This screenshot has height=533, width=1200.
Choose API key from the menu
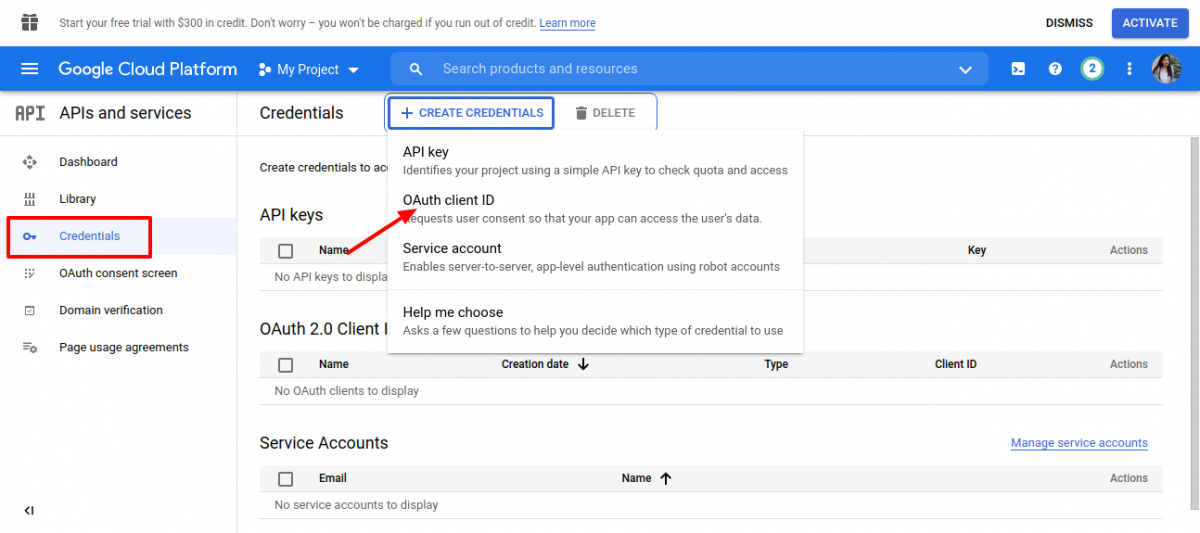[595, 160]
